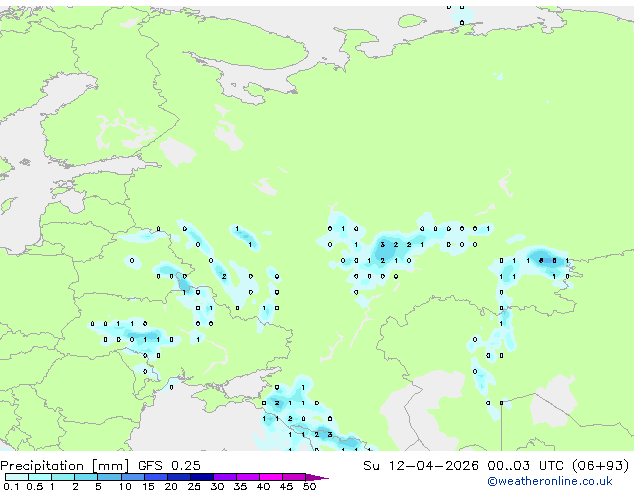Select the "Su 12-04-2026" date text
The width and height of the screenshot is (634, 490).
click(421, 465)
